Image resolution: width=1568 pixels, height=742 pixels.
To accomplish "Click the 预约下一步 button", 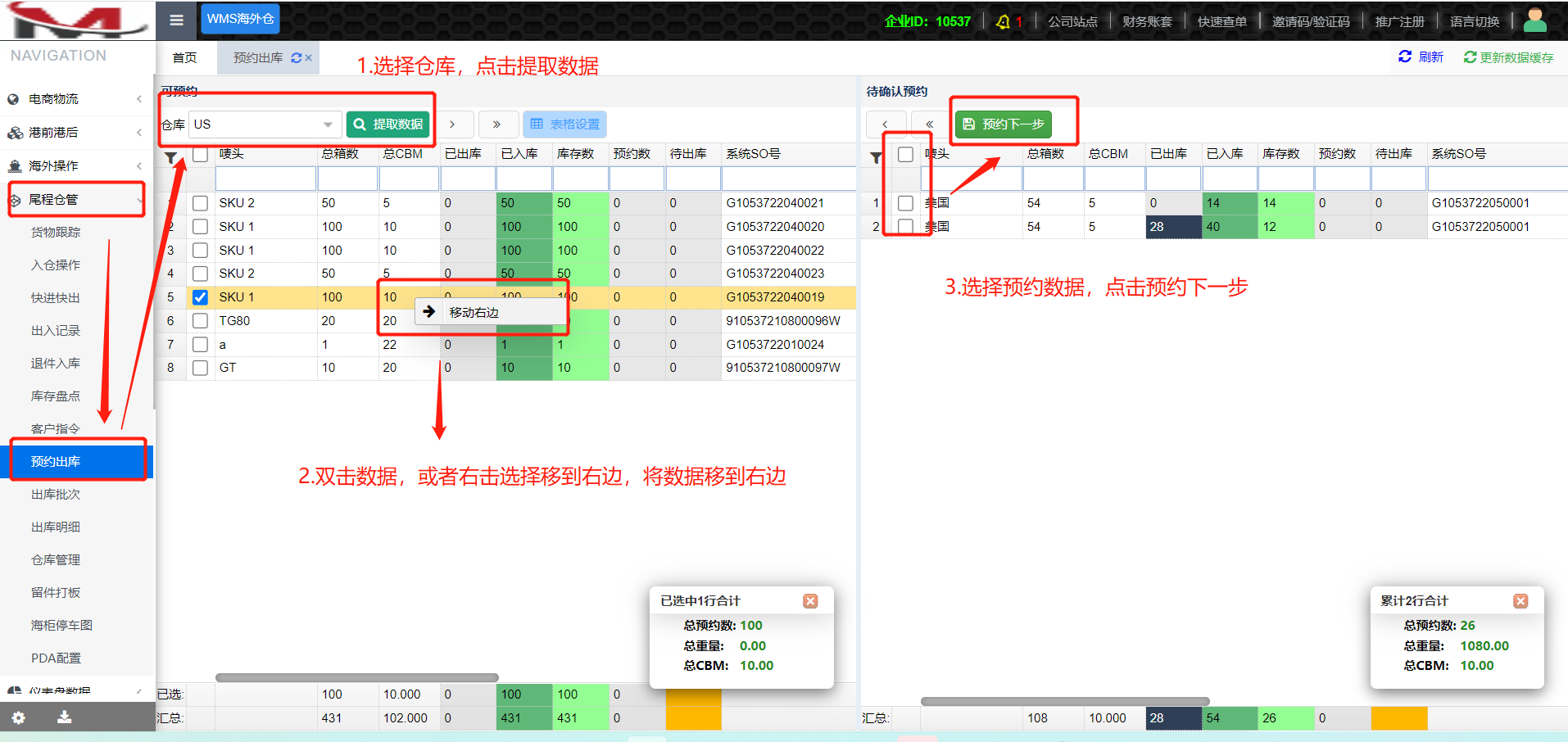I will 1004,124.
